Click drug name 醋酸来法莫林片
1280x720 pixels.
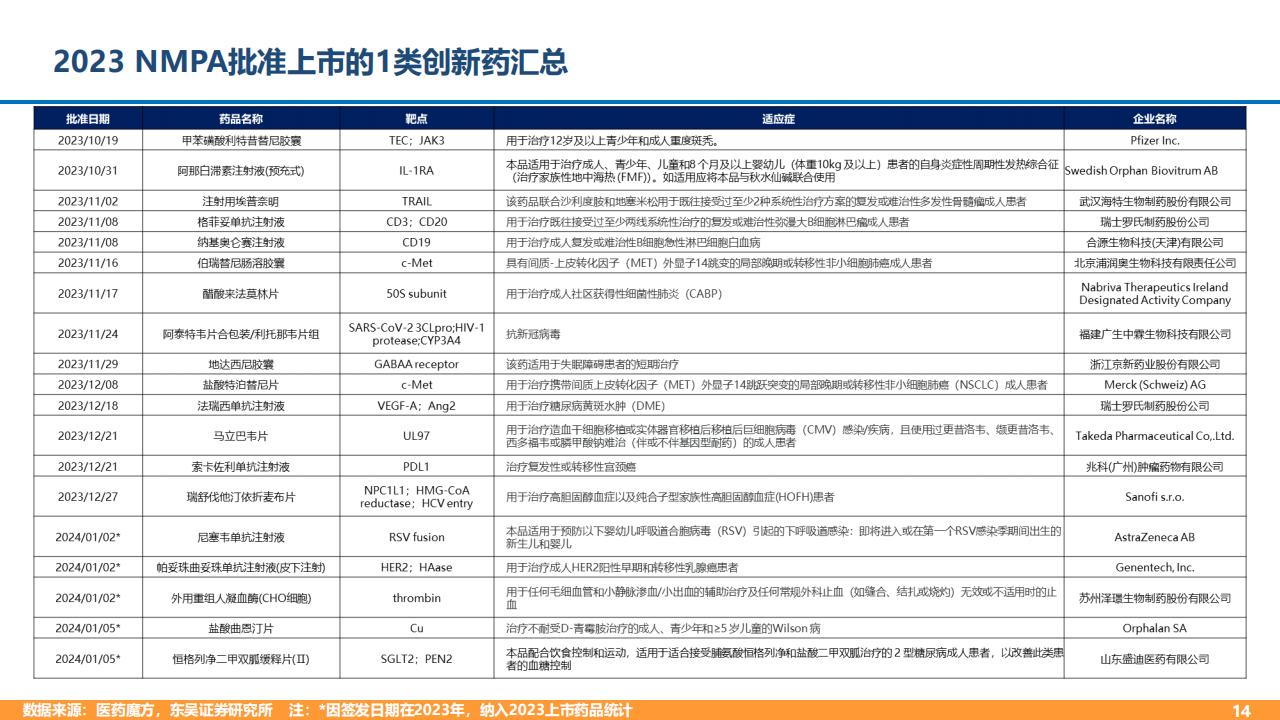click(x=241, y=294)
